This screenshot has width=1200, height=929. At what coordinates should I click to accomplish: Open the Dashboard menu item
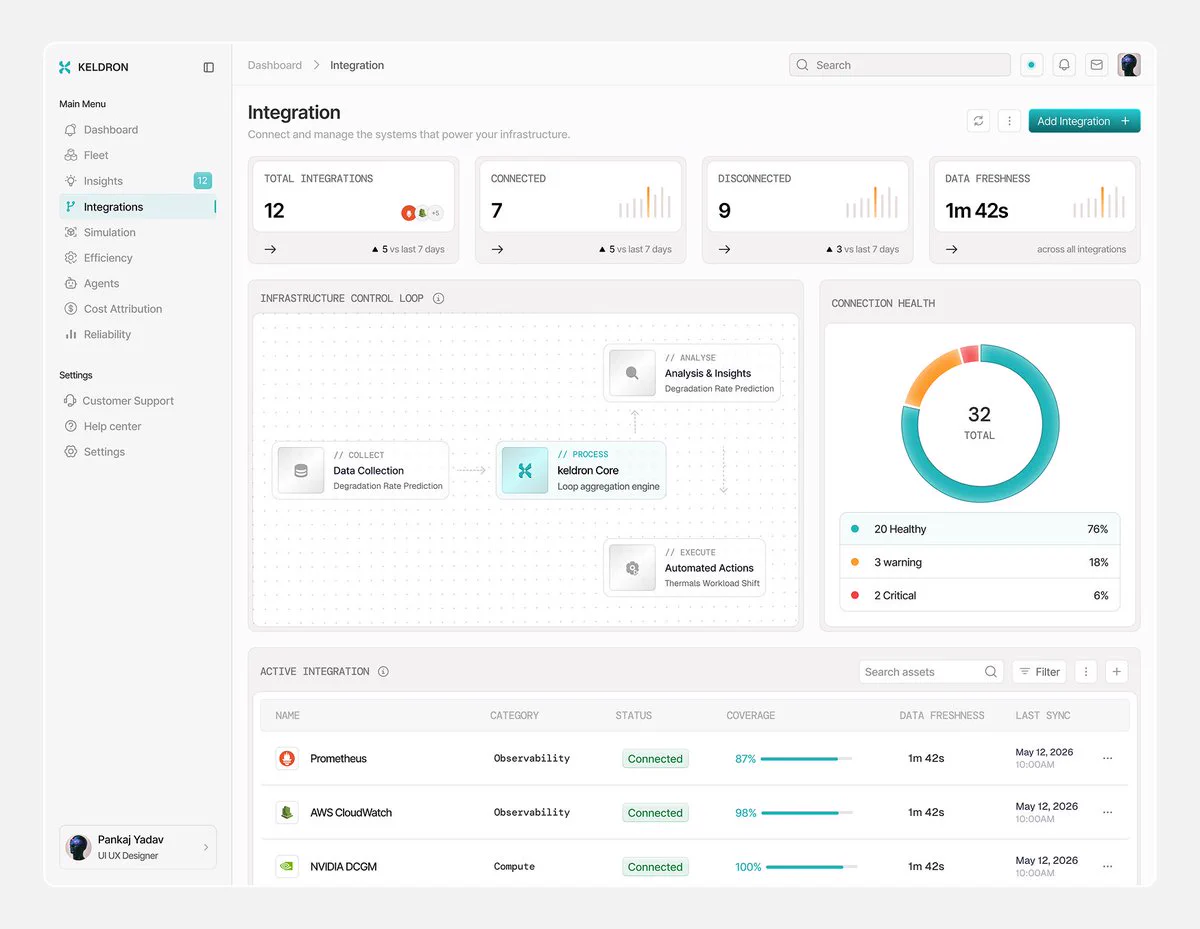(x=137, y=130)
